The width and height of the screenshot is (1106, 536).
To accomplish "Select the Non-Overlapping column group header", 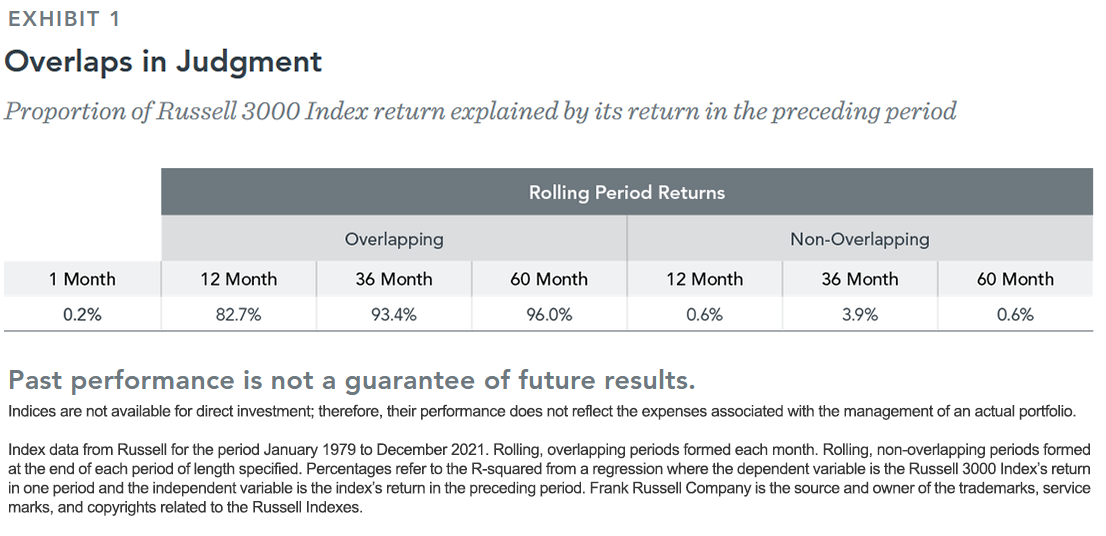I will pyautogui.click(x=860, y=239).
